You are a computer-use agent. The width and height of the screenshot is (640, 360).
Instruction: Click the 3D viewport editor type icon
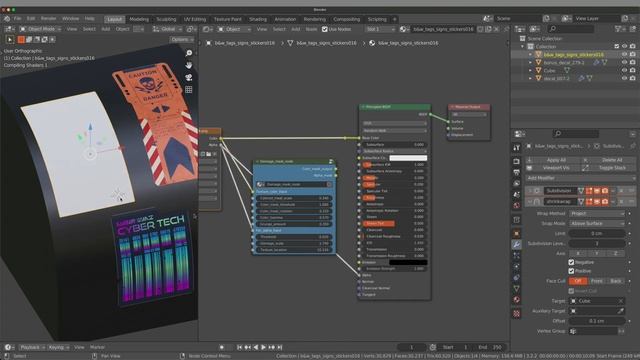(x=9, y=29)
